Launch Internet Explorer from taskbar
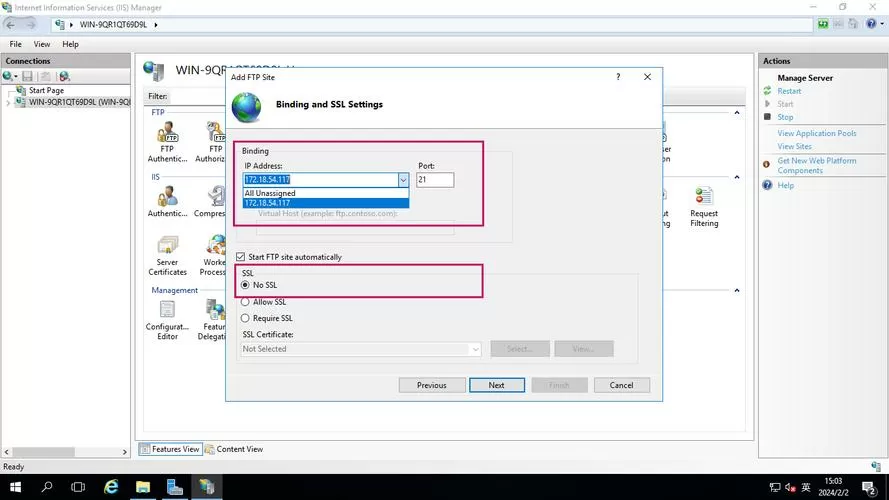Image resolution: width=889 pixels, height=500 pixels. pos(111,487)
